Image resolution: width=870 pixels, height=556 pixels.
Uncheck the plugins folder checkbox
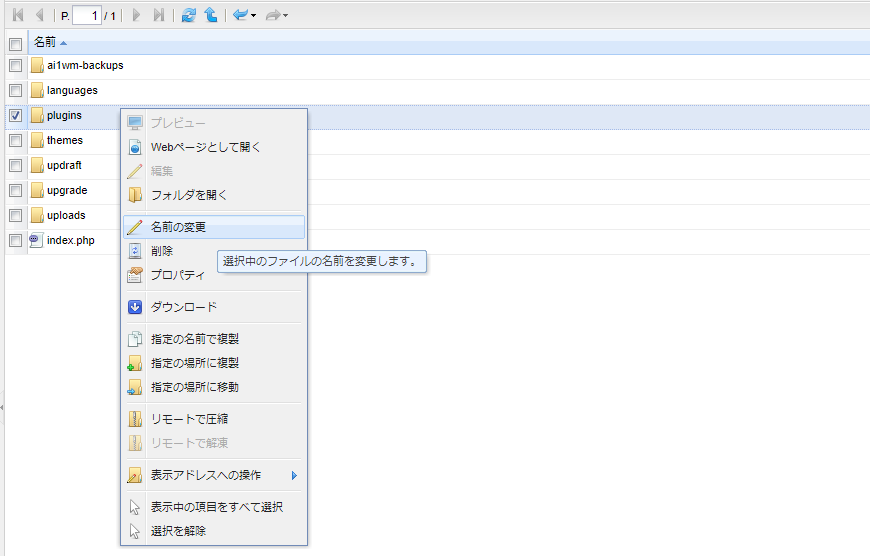(x=16, y=115)
